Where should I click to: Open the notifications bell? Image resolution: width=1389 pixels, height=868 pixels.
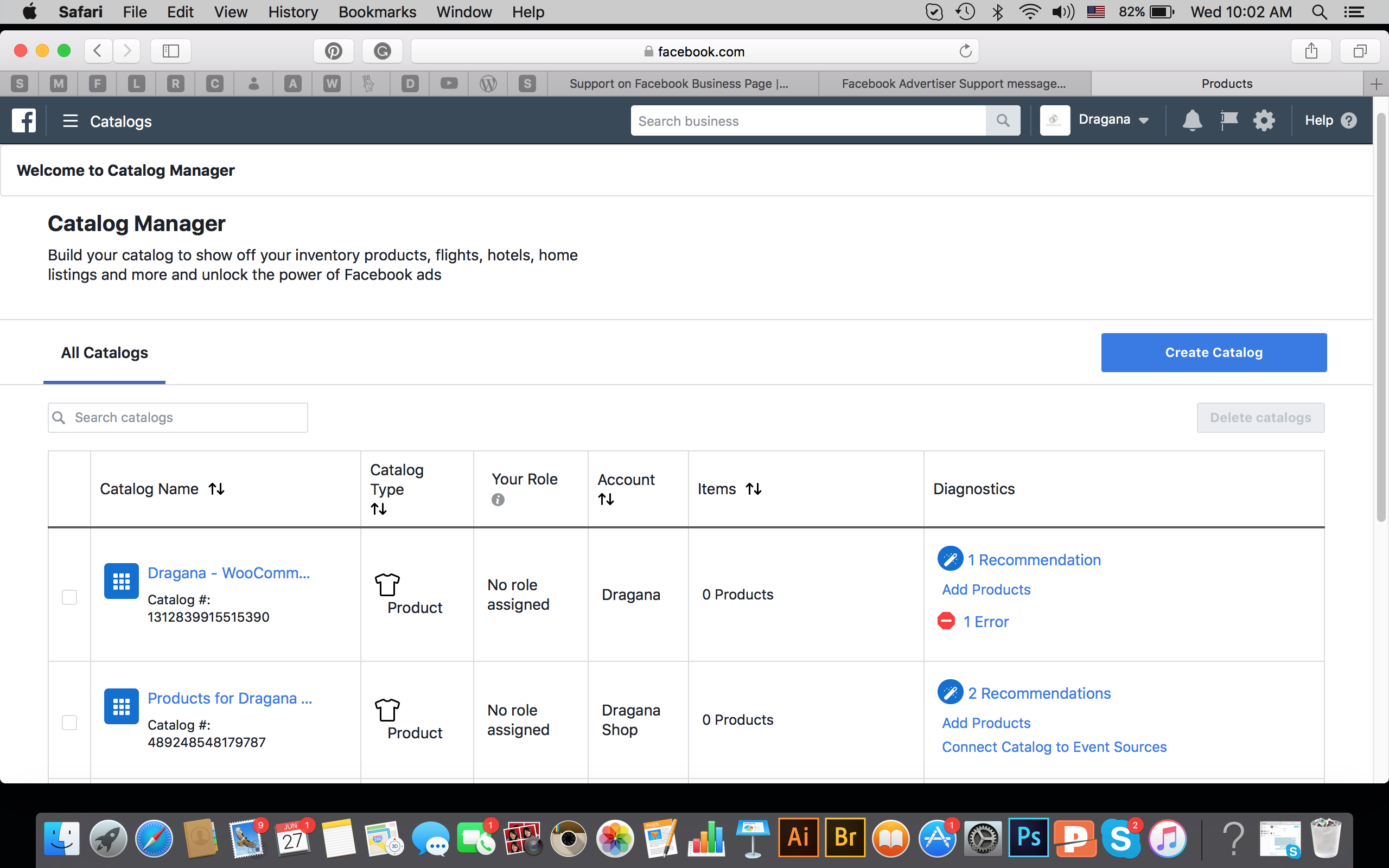1192,120
